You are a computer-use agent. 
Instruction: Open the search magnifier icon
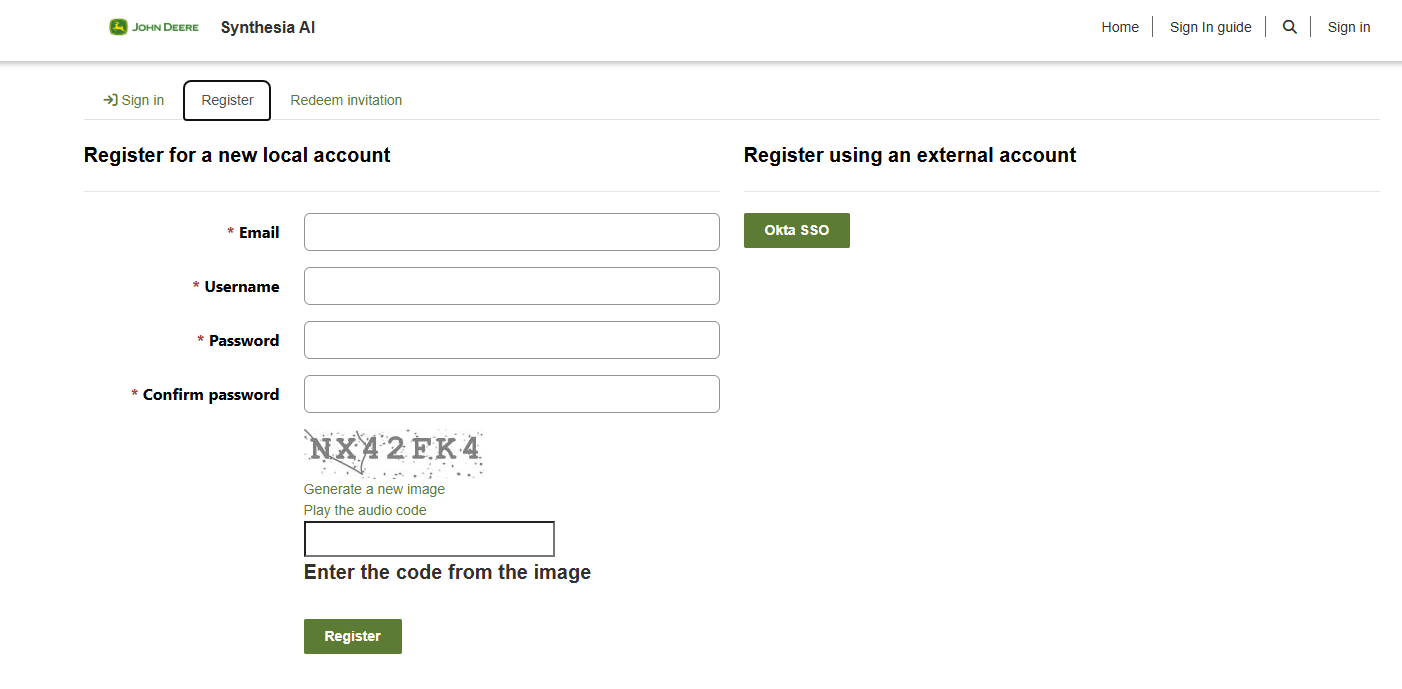pos(1289,27)
